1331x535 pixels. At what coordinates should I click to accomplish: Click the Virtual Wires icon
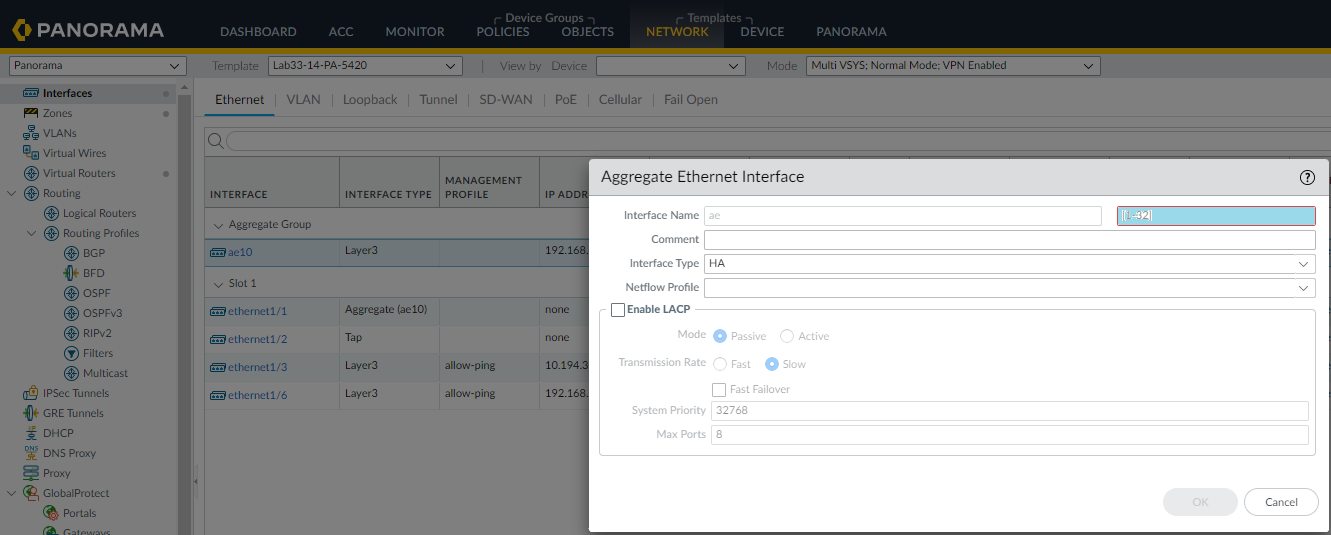pos(31,153)
